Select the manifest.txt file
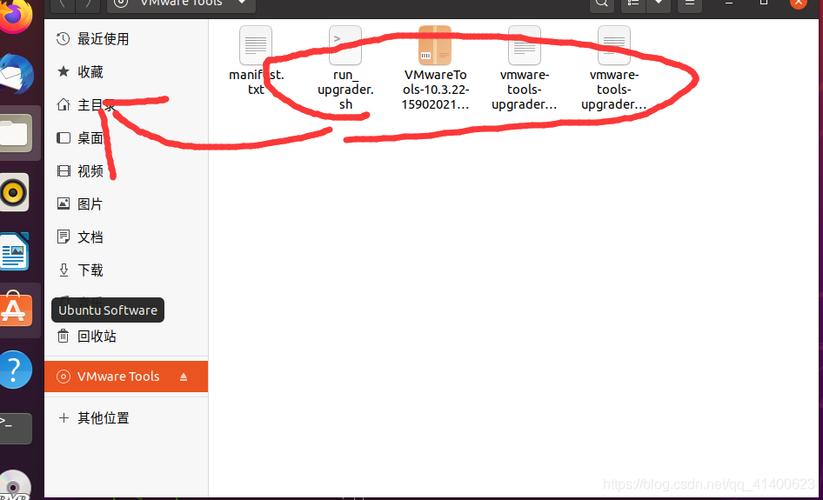This screenshot has height=500, width=823. (256, 61)
